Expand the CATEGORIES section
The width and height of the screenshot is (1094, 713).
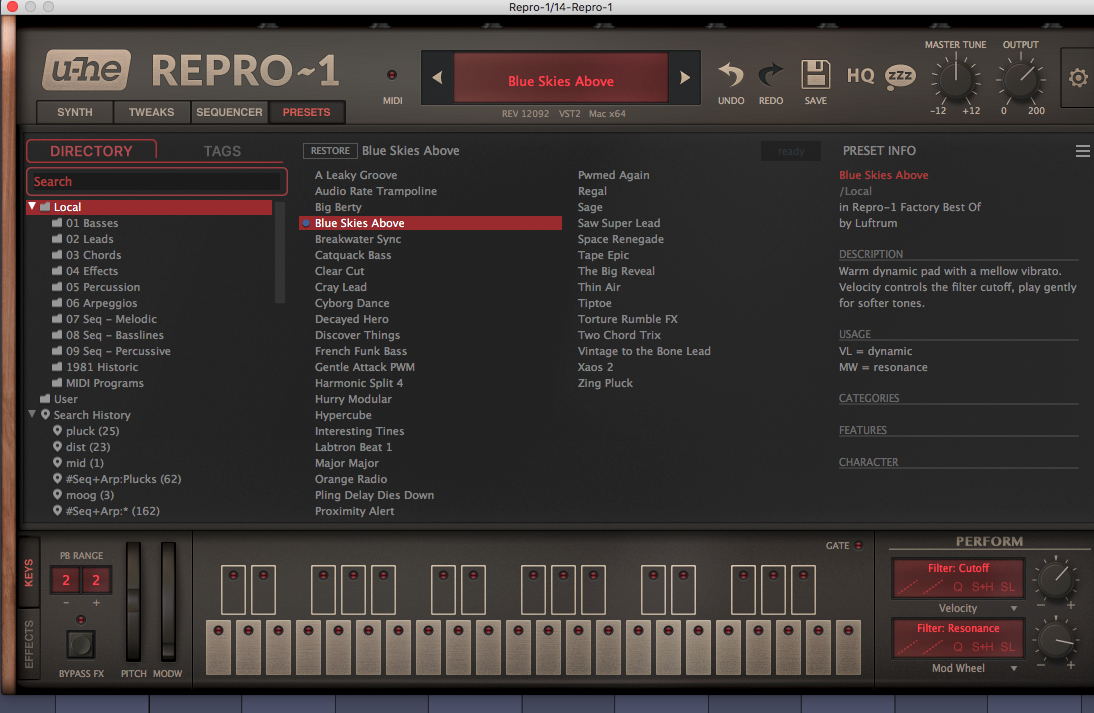tap(869, 398)
